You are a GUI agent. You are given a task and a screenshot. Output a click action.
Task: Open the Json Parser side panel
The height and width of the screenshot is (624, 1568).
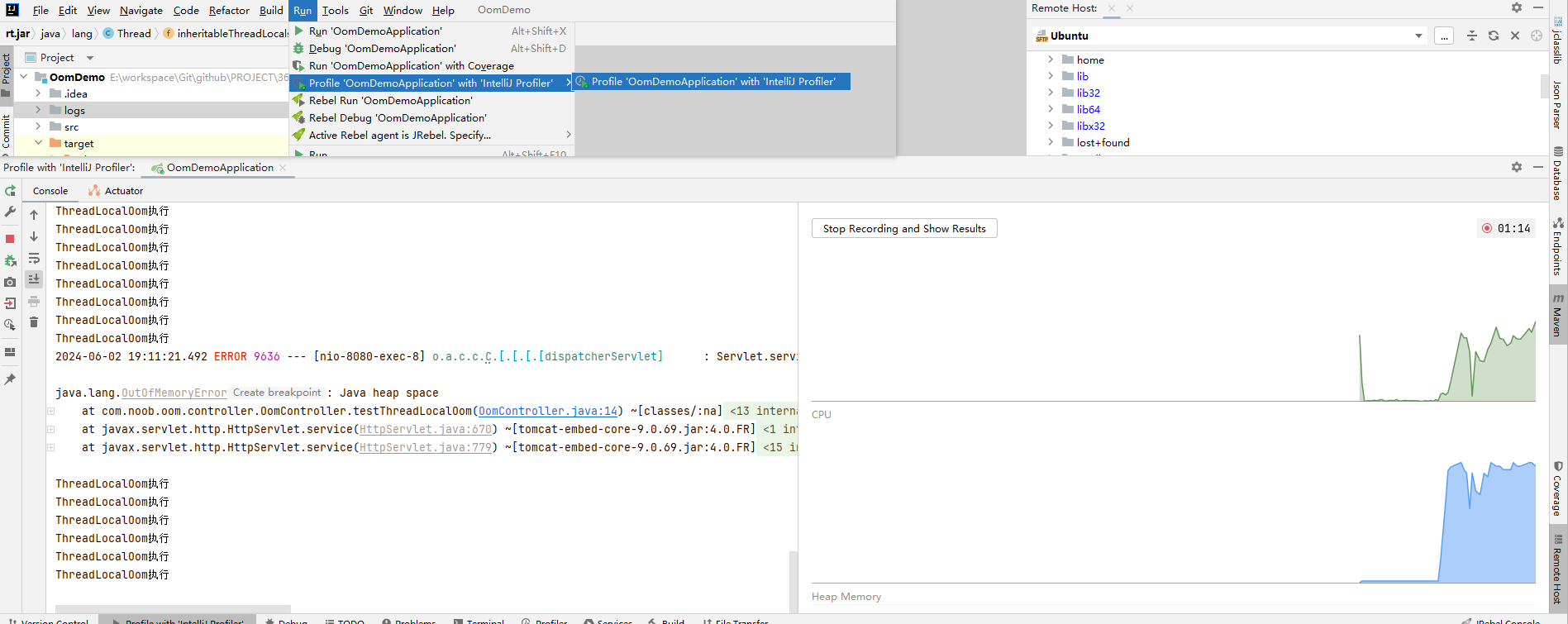[x=1558, y=105]
